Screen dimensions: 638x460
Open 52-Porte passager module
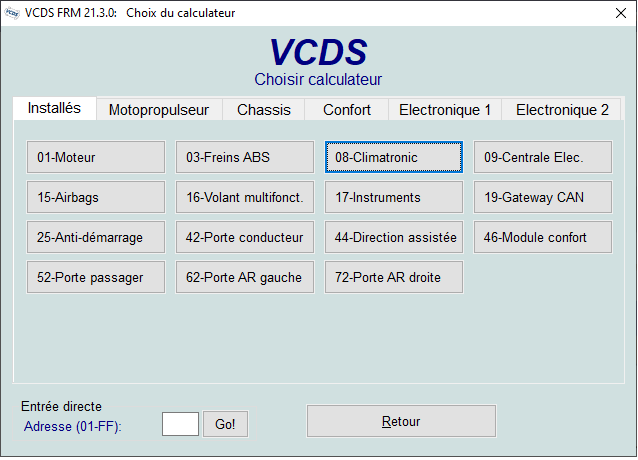96,277
